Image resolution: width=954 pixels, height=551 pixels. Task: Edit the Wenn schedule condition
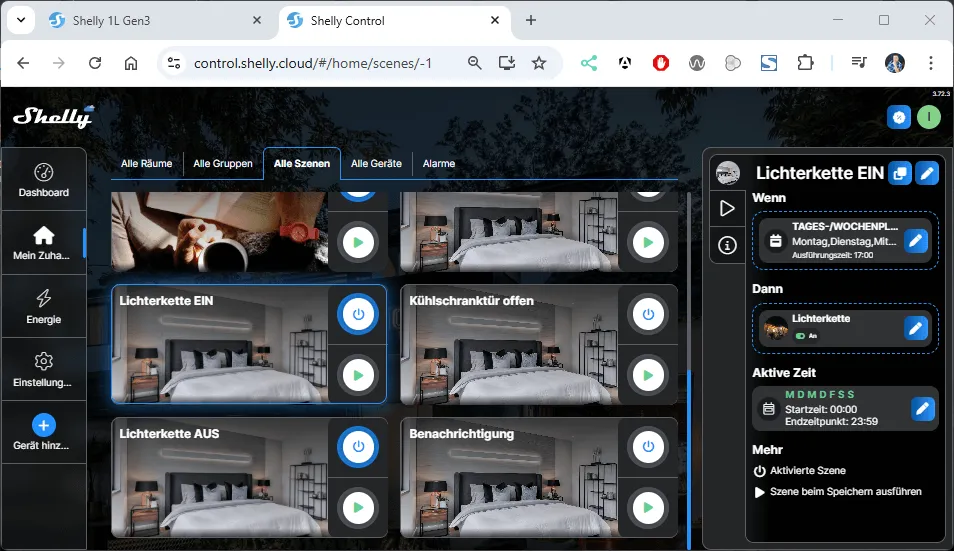[x=916, y=241]
